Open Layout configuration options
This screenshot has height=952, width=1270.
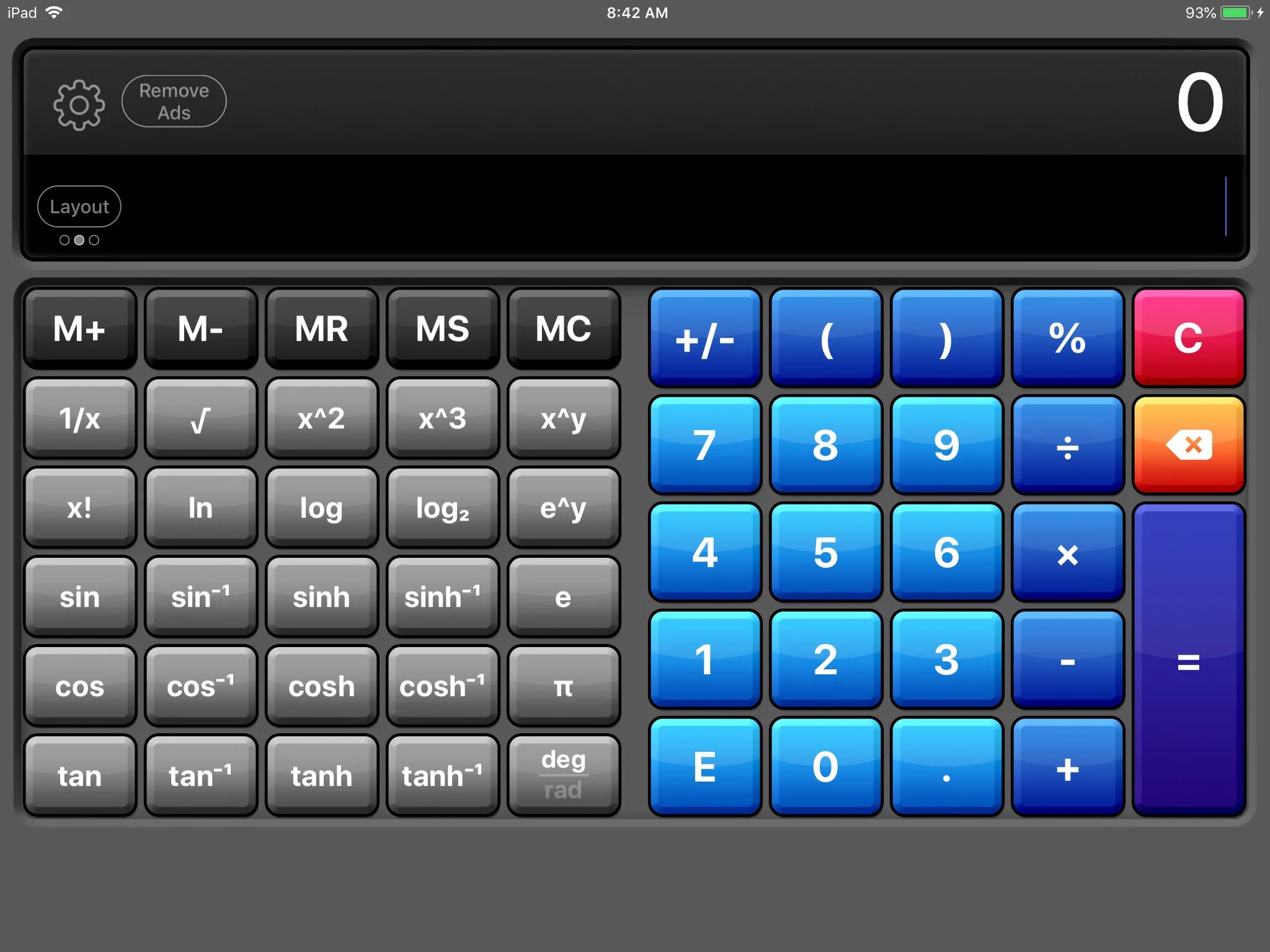79,206
